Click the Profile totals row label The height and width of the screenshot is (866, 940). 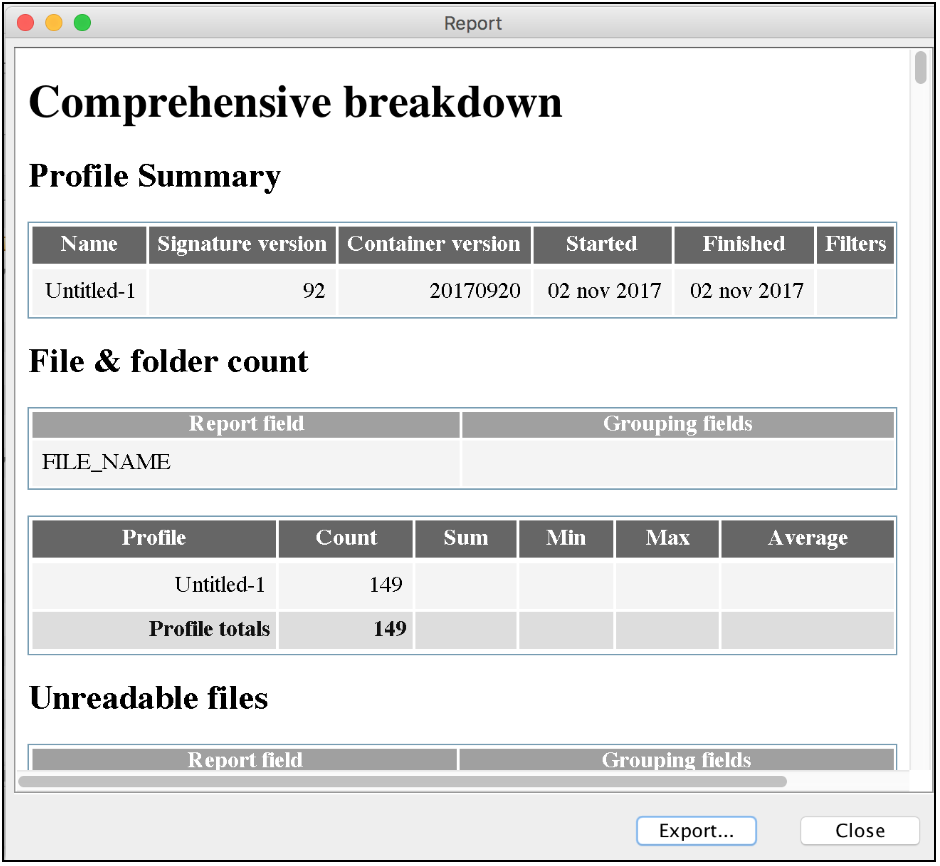coord(209,629)
